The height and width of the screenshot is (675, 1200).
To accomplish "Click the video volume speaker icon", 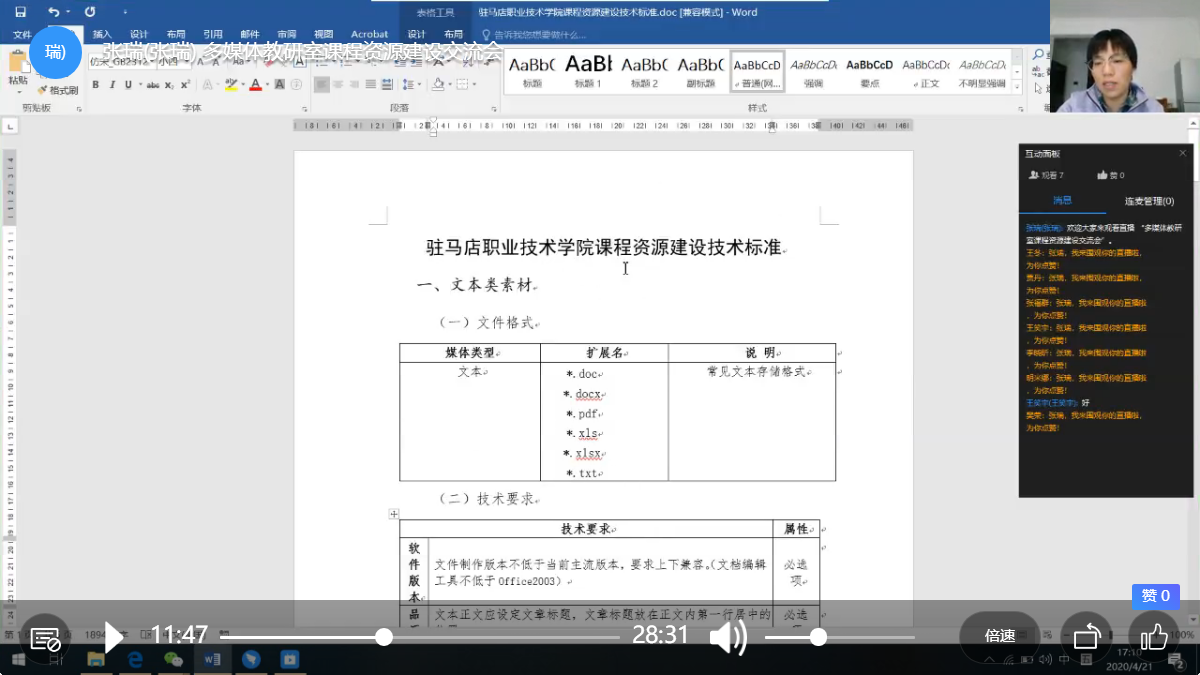I will 728,637.
